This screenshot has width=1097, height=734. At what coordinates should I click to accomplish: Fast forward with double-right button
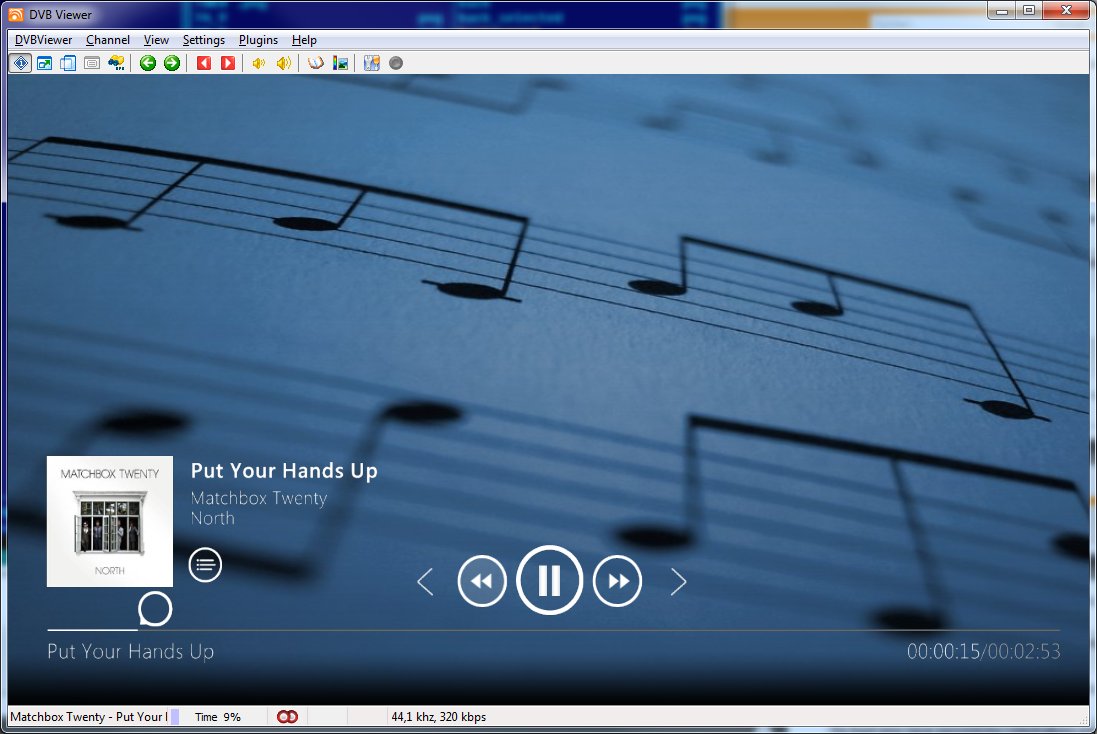pyautogui.click(x=617, y=581)
